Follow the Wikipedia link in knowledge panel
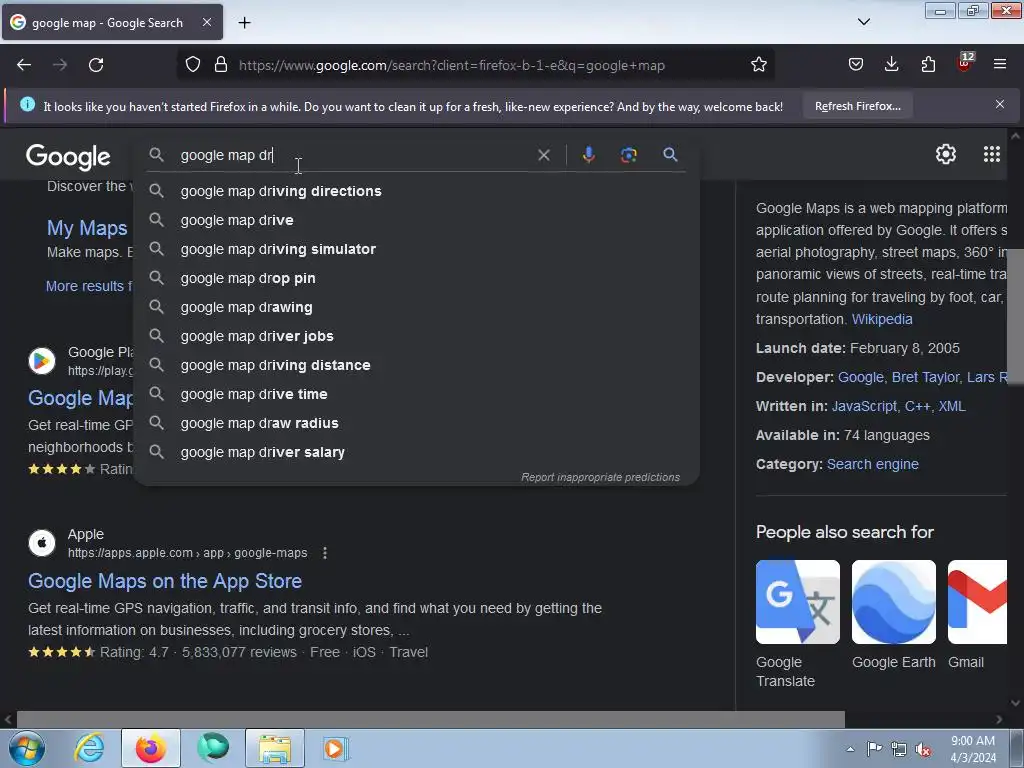 [x=882, y=319]
